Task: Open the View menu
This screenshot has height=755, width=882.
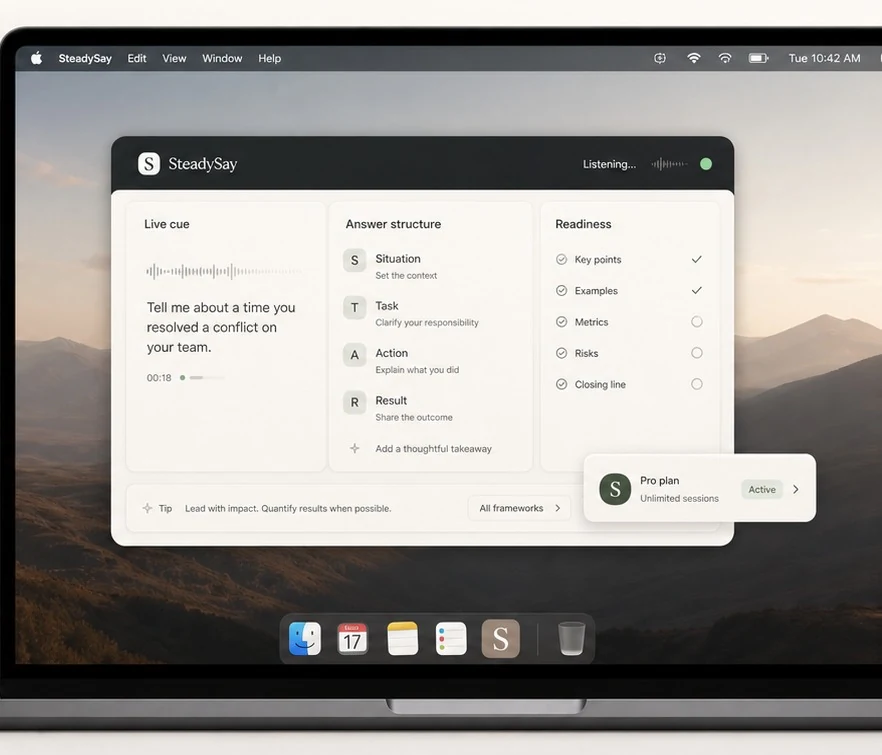Action: [x=174, y=59]
